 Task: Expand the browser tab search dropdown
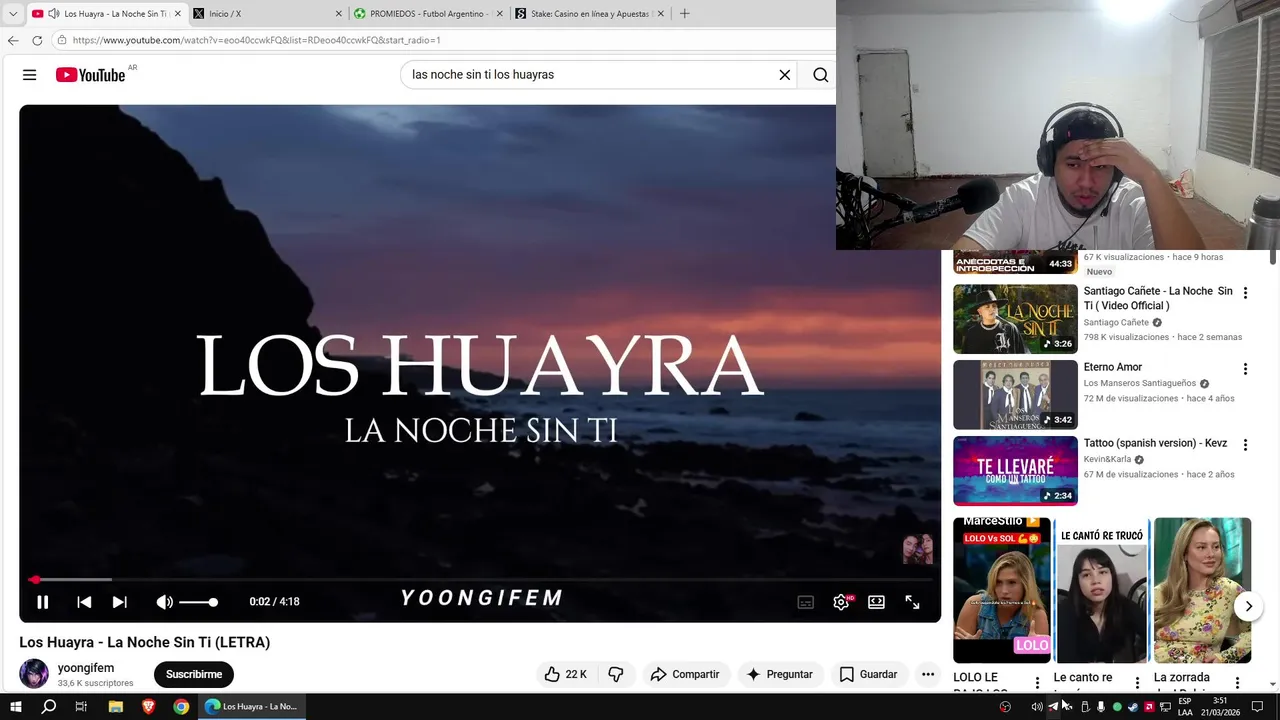coord(13,14)
